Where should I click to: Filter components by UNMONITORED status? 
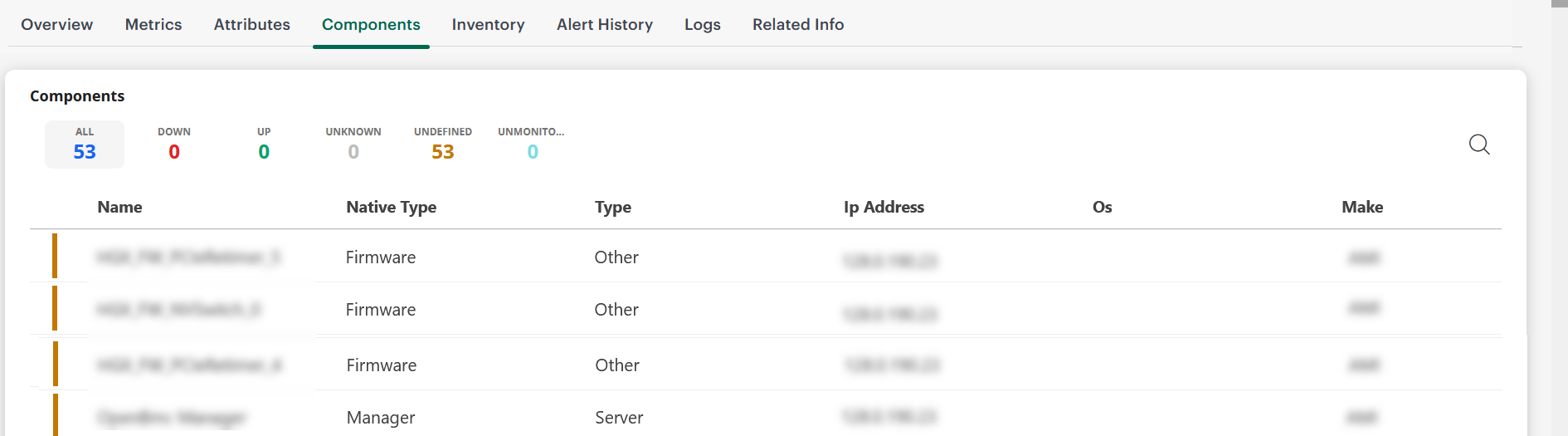[x=532, y=145]
